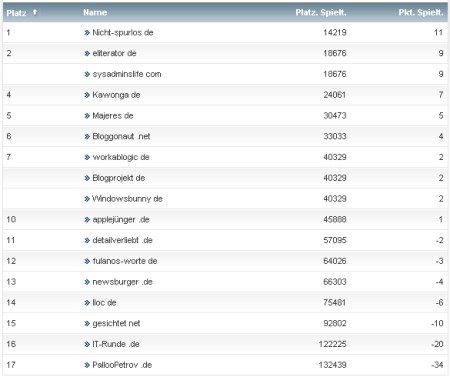This screenshot has width=450, height=377.
Task: Open the workablogic de link
Action: [121, 157]
